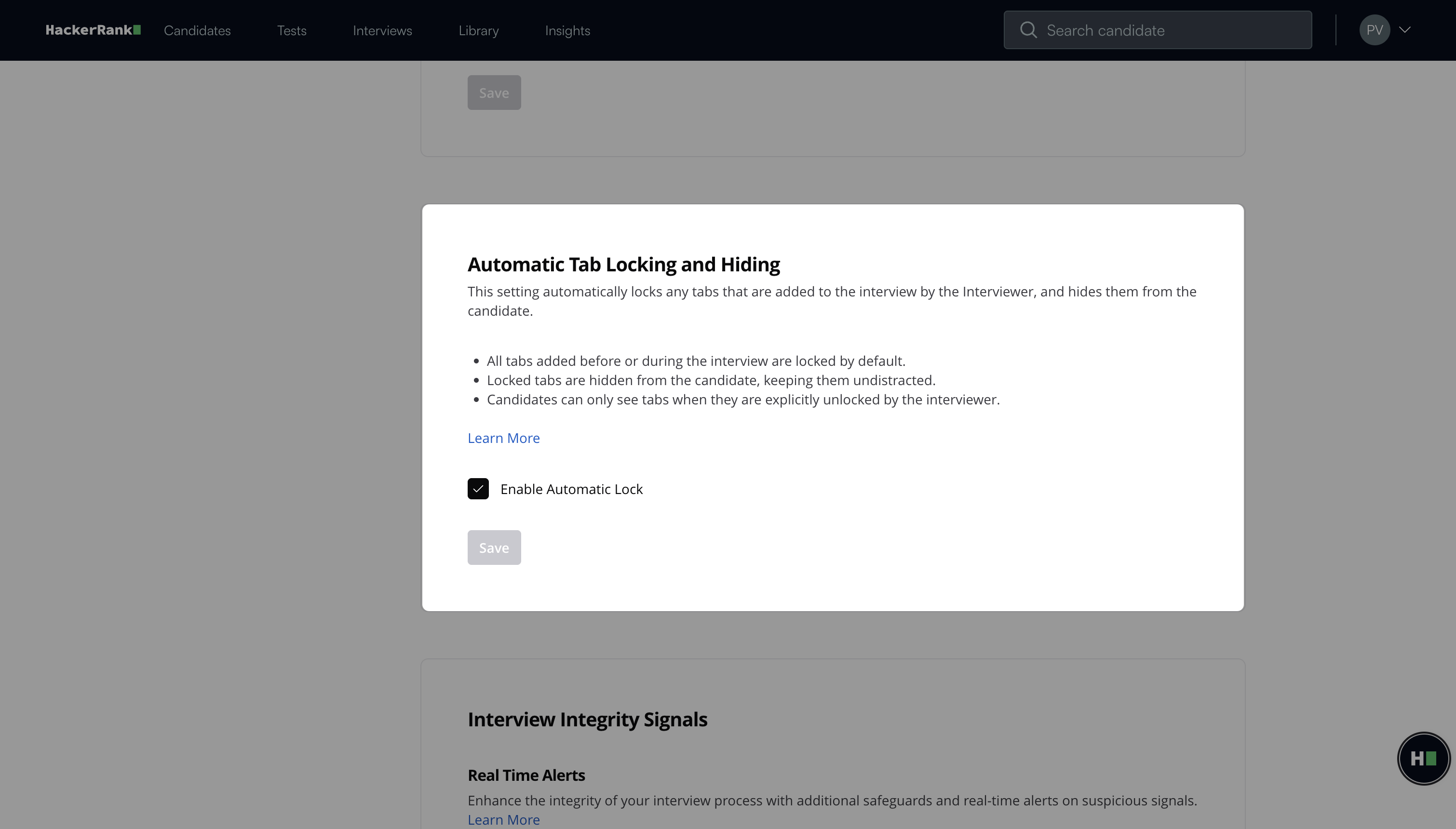The height and width of the screenshot is (829, 1456).
Task: Click the search magnifier icon
Action: click(1028, 30)
